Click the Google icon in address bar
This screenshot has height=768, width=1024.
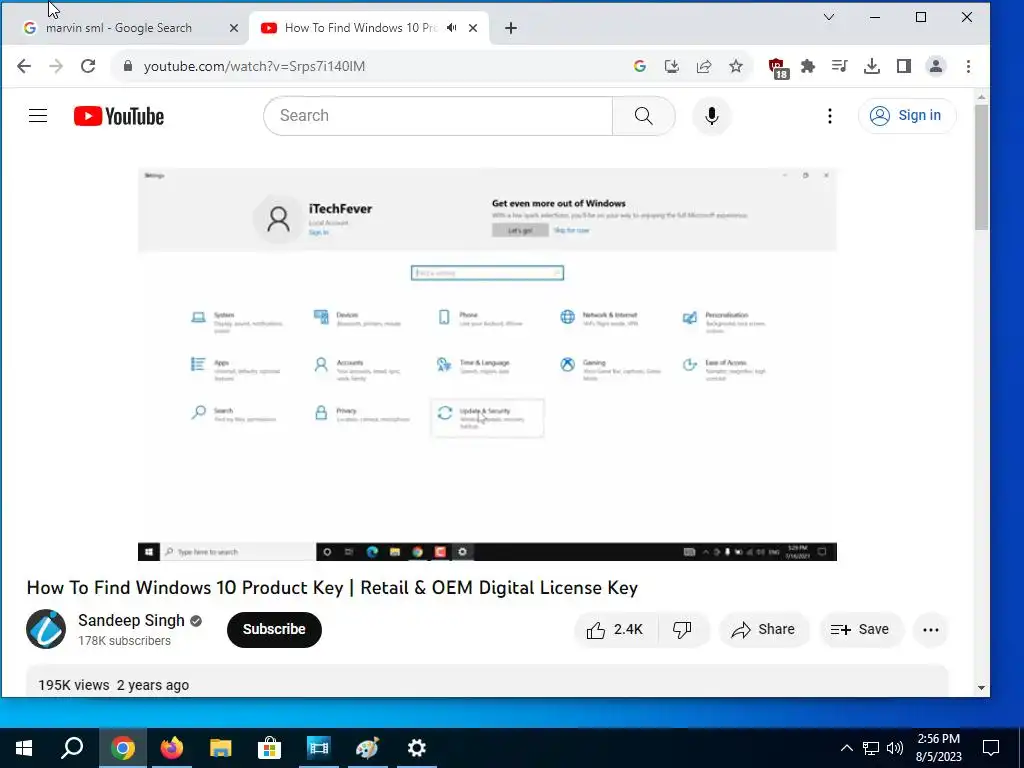click(640, 66)
